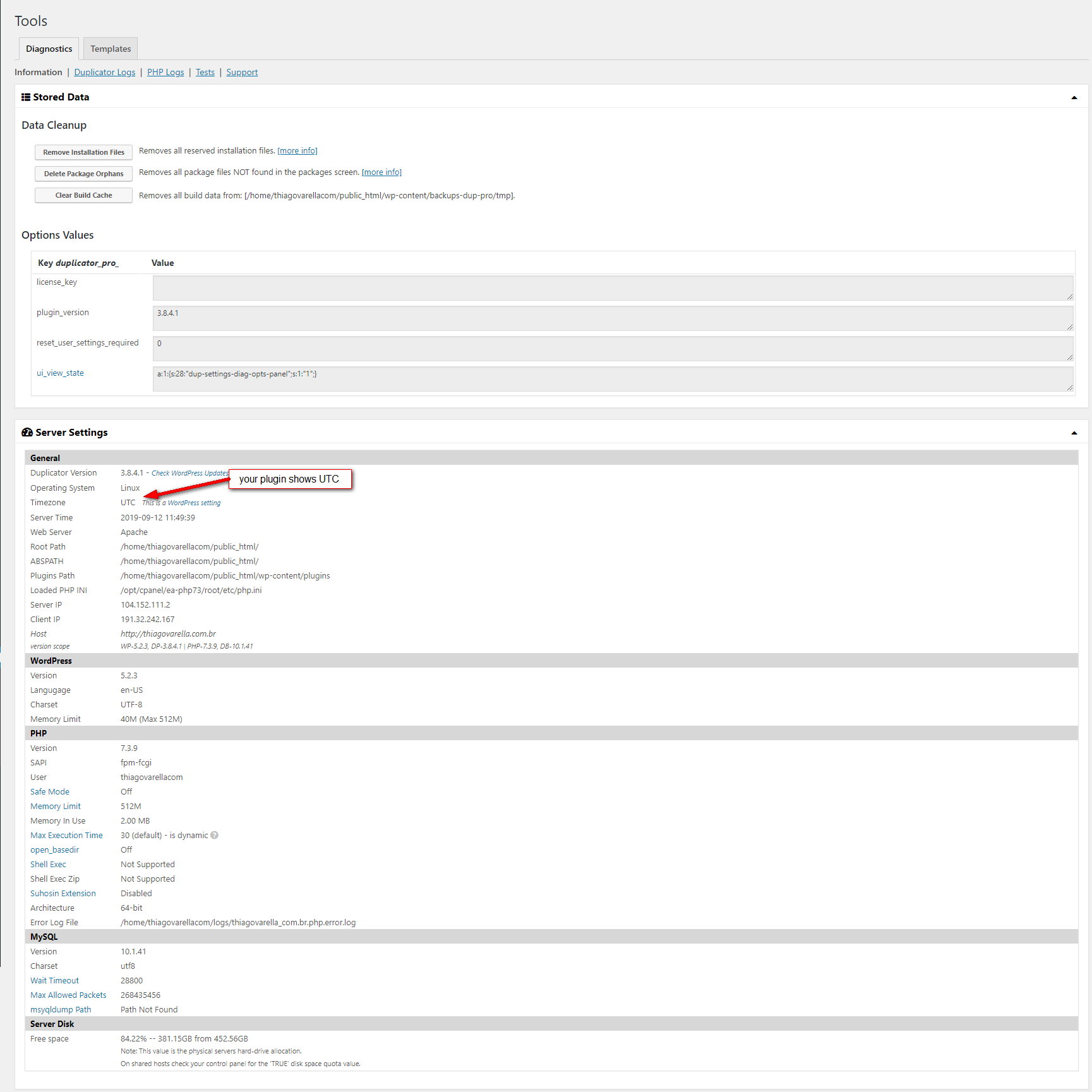
Task: Click the Safe Mode link
Action: click(x=50, y=792)
